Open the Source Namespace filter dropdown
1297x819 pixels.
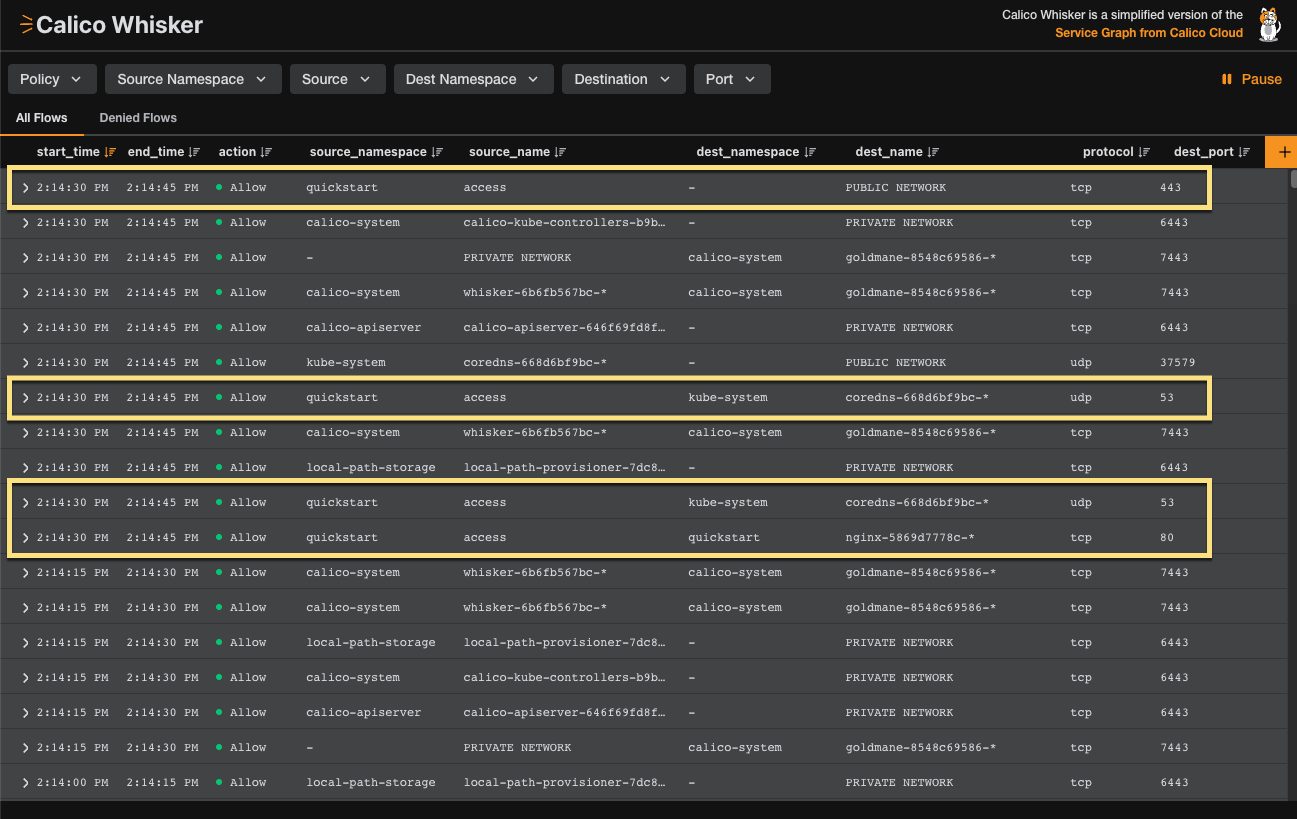pyautogui.click(x=192, y=79)
